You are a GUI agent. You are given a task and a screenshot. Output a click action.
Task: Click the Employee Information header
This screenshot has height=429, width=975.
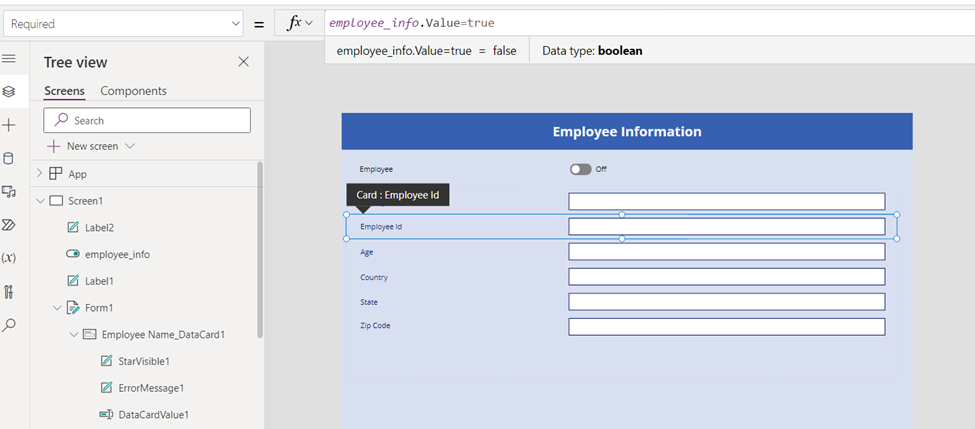point(627,132)
